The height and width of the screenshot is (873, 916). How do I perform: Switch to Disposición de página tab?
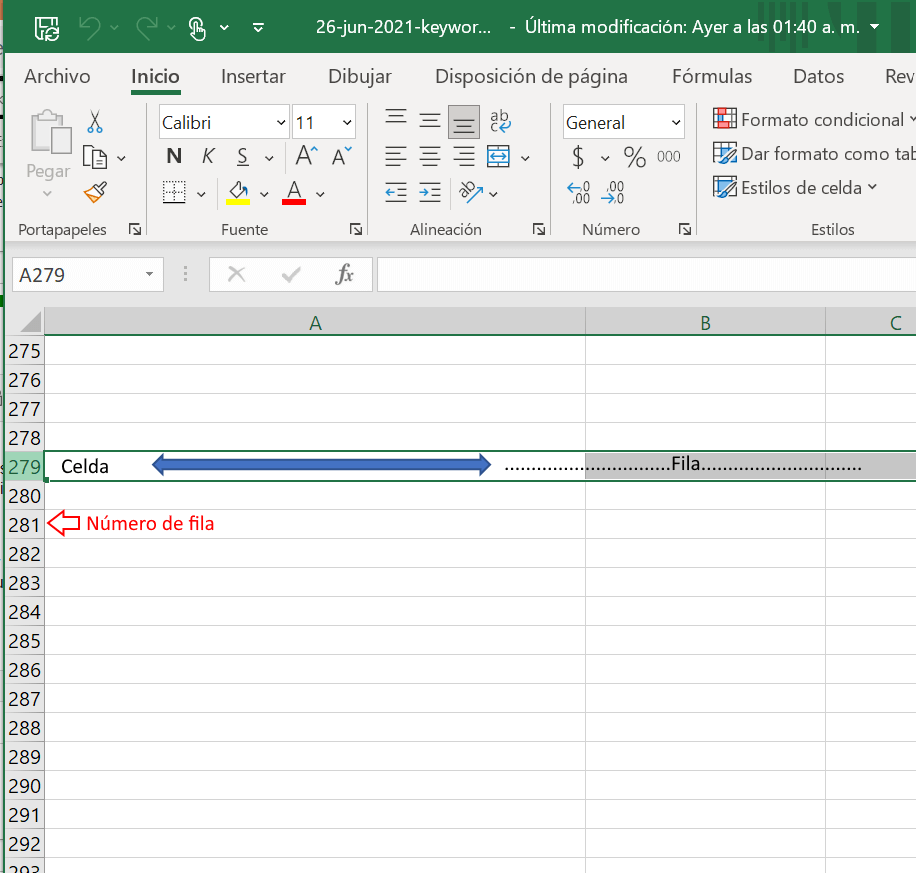(531, 77)
